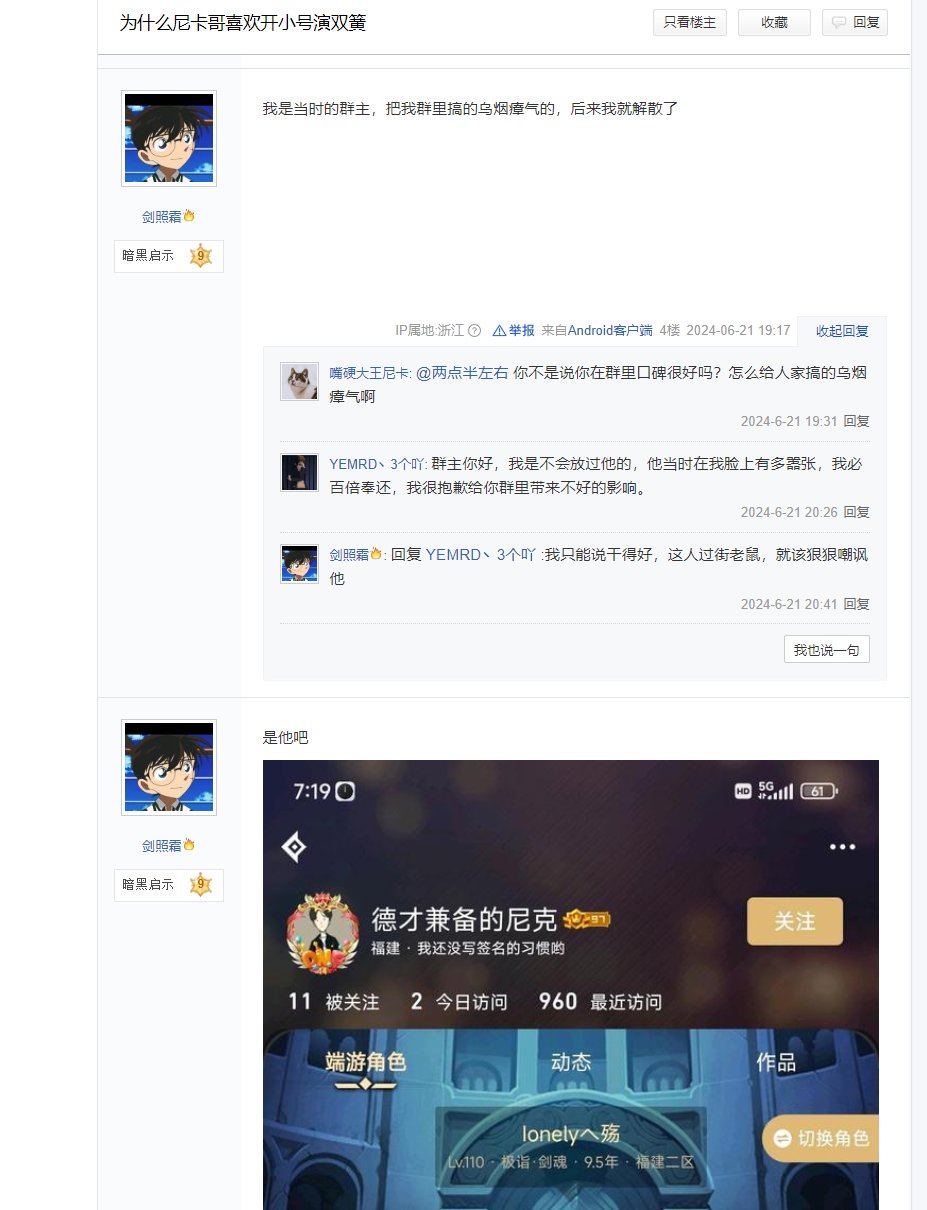Screen dimensions: 927x1210
Task: Open the Android客户端 link
Action: coord(610,331)
